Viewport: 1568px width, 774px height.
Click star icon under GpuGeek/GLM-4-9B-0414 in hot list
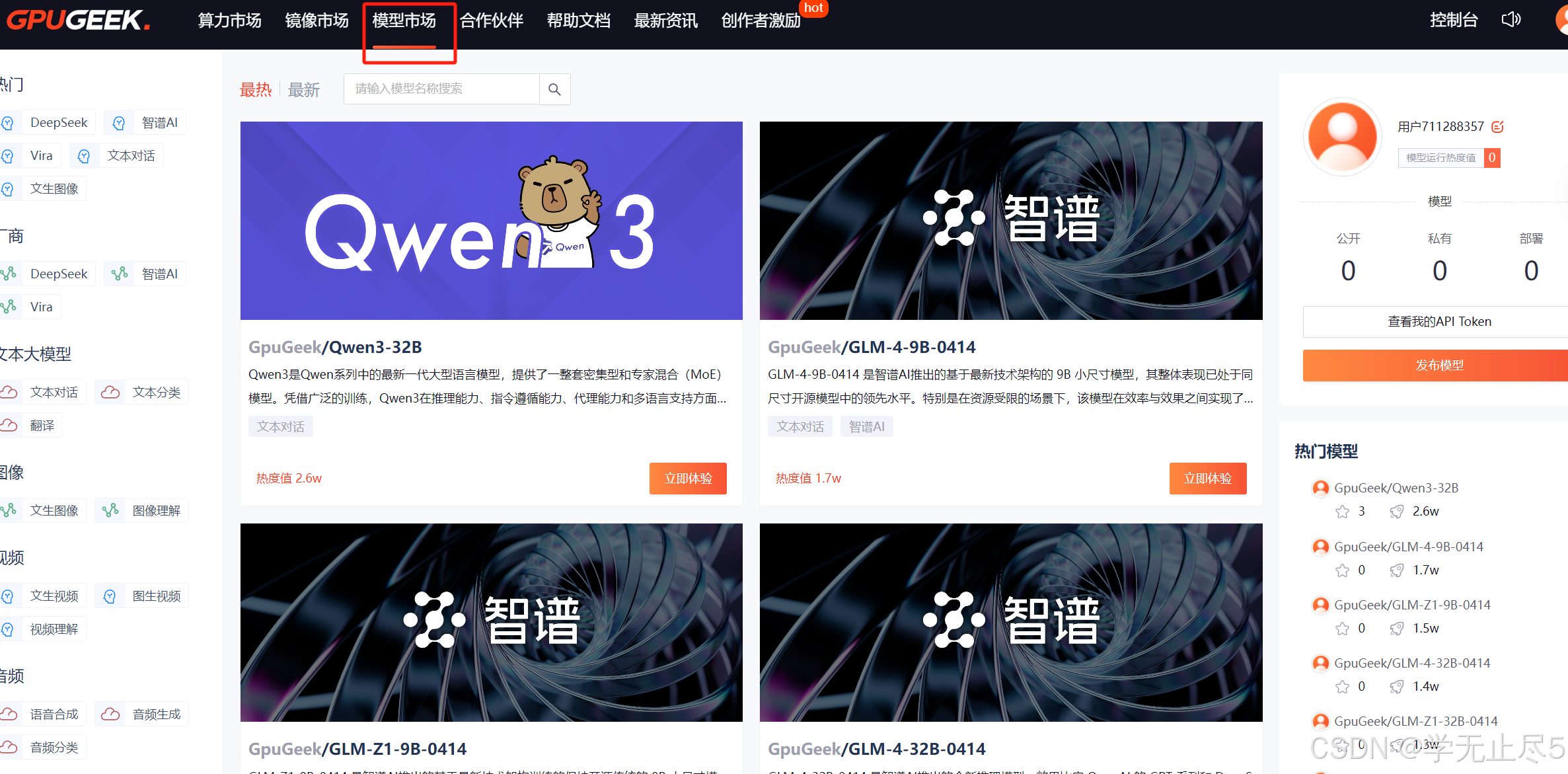point(1342,570)
